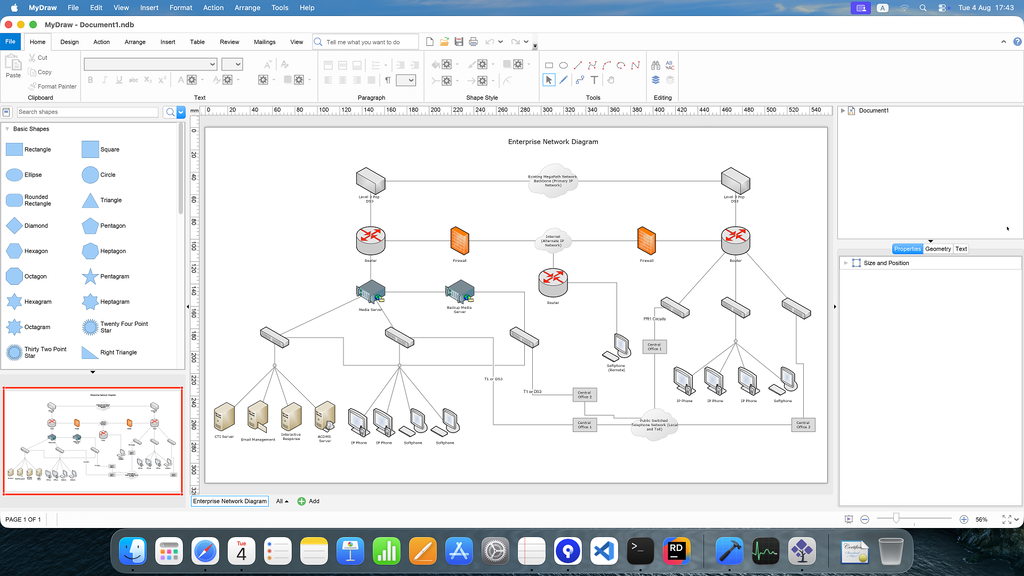Click the Find binoculars icon
Viewport: 1024px width, 576px height.
[656, 65]
